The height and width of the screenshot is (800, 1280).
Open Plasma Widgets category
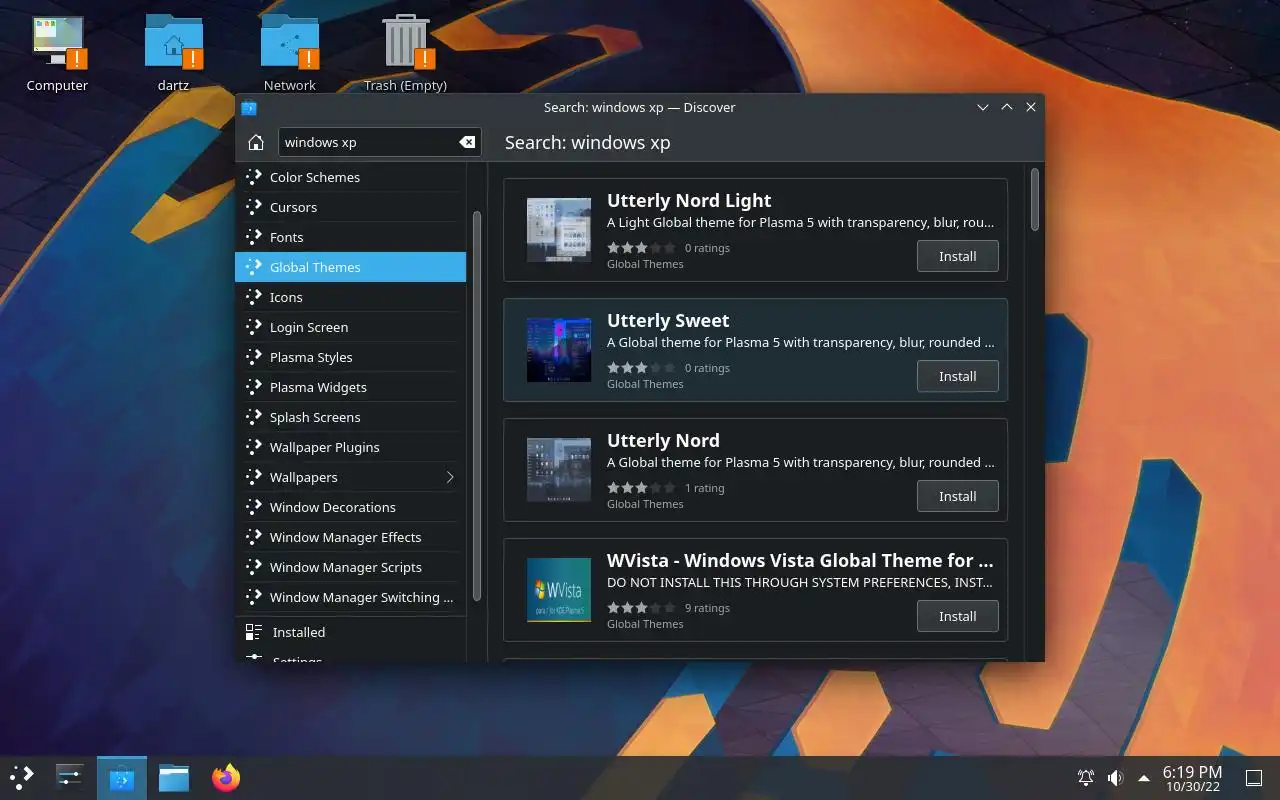350,387
